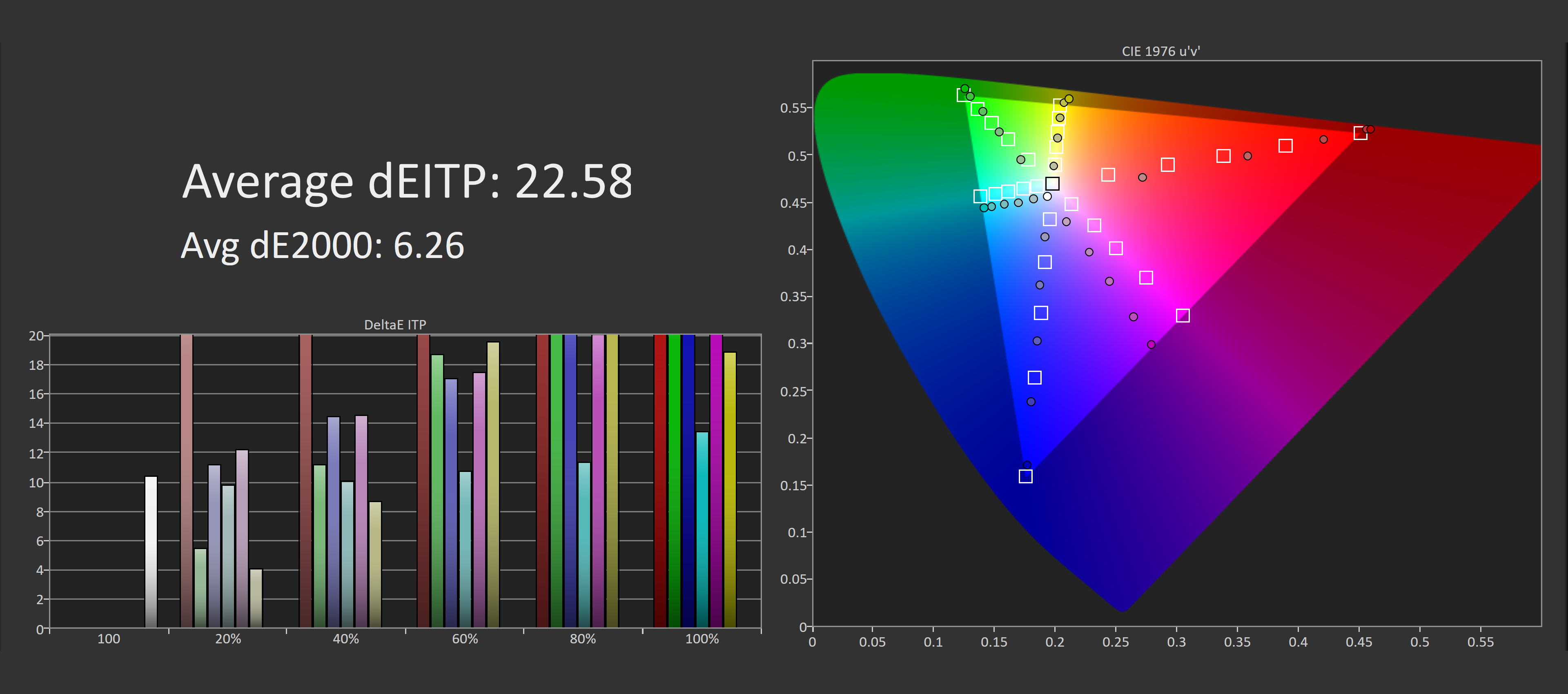Click the Avg dE2000 6.26 readout
The height and width of the screenshot is (694, 1568).
point(323,246)
